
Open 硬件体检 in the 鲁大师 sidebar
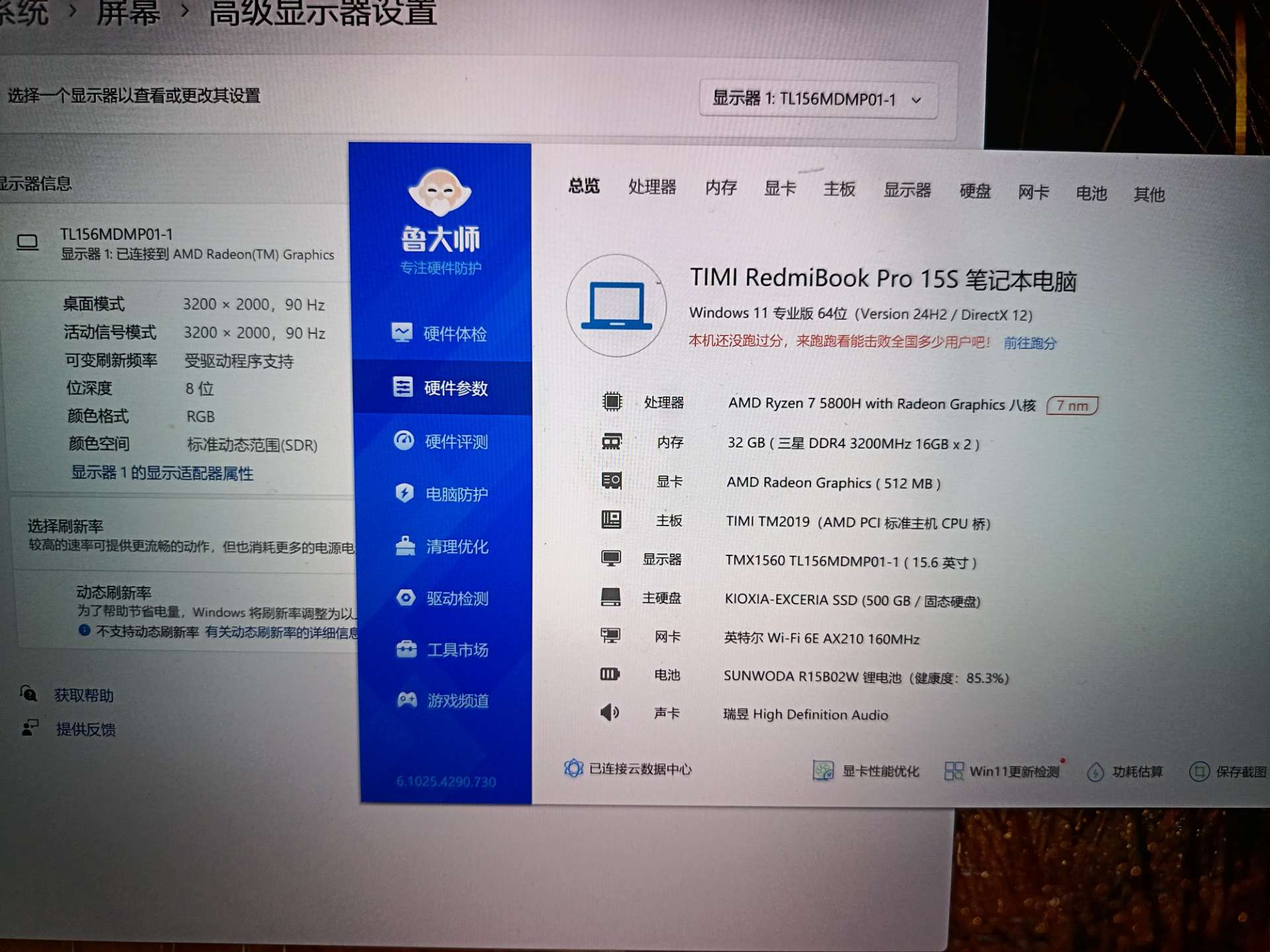pos(440,333)
